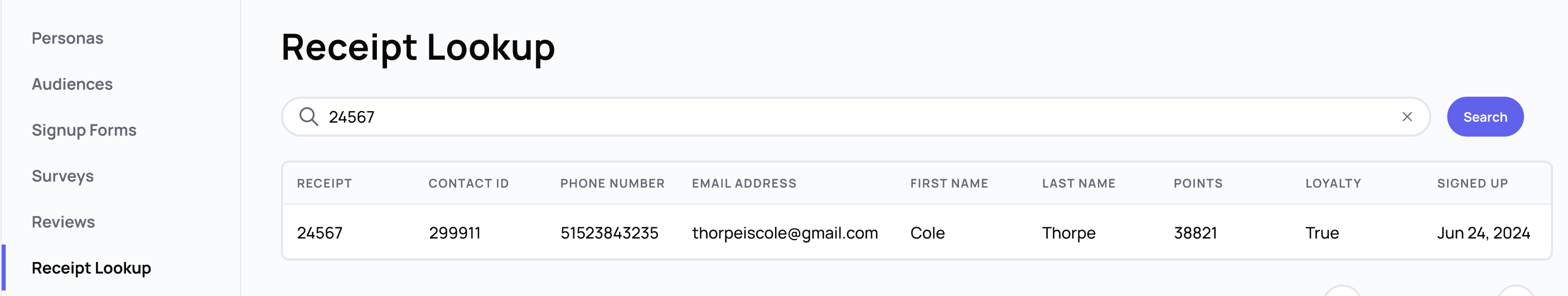This screenshot has width=1568, height=296.
Task: Click the blue Search button
Action: click(1484, 116)
